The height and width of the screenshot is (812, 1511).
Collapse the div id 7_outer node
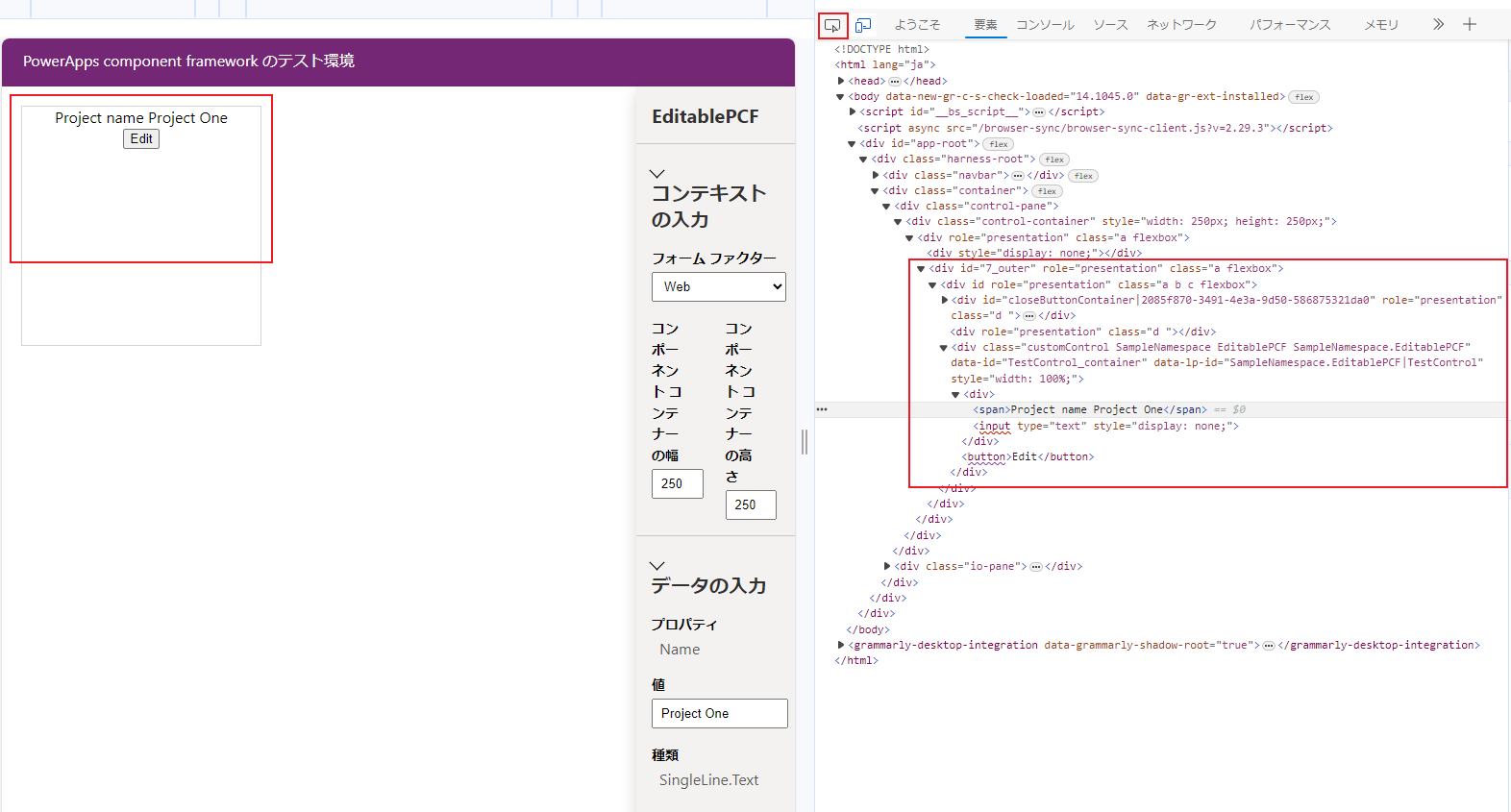tap(921, 268)
